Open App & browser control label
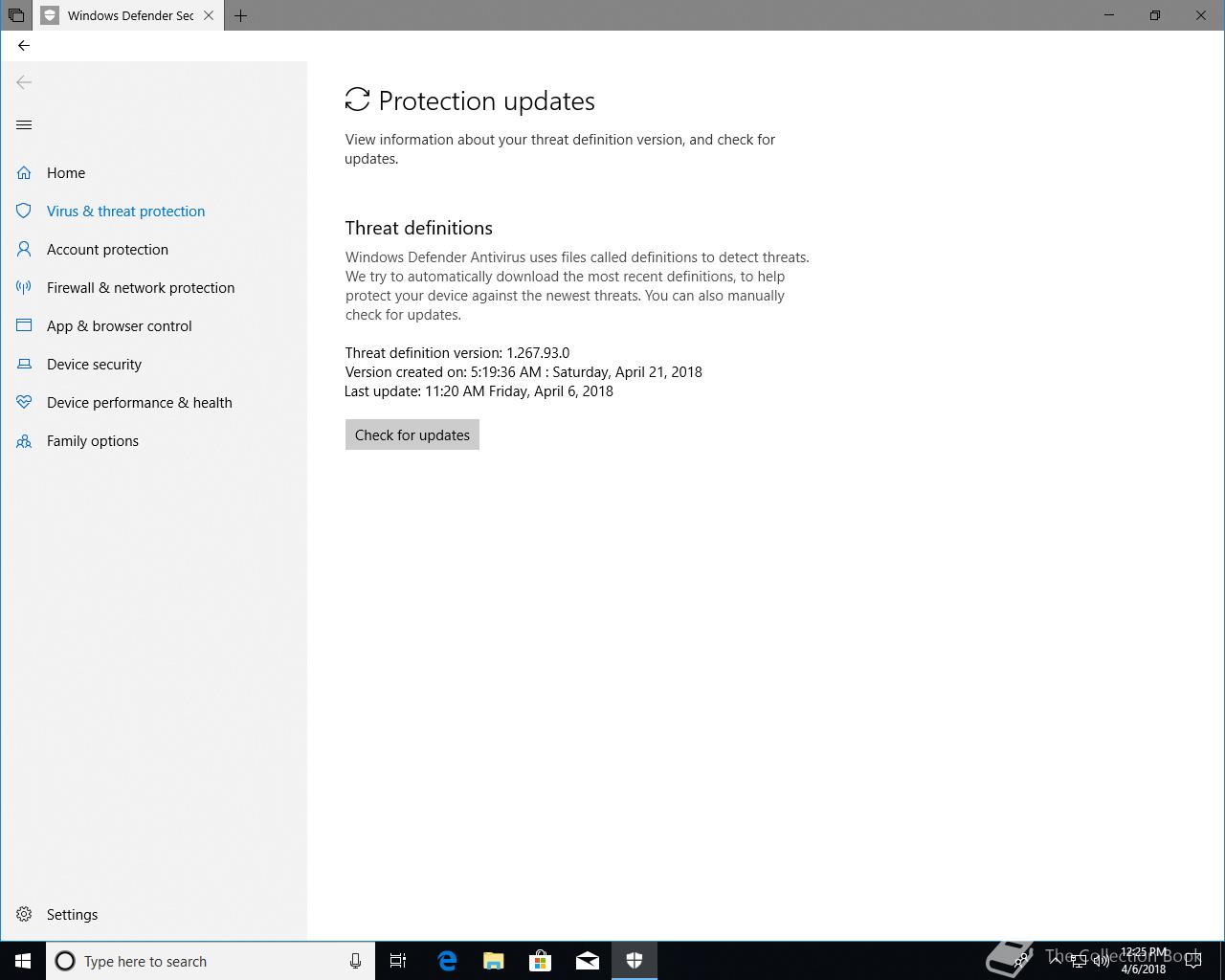The width and height of the screenshot is (1225, 980). 120,326
